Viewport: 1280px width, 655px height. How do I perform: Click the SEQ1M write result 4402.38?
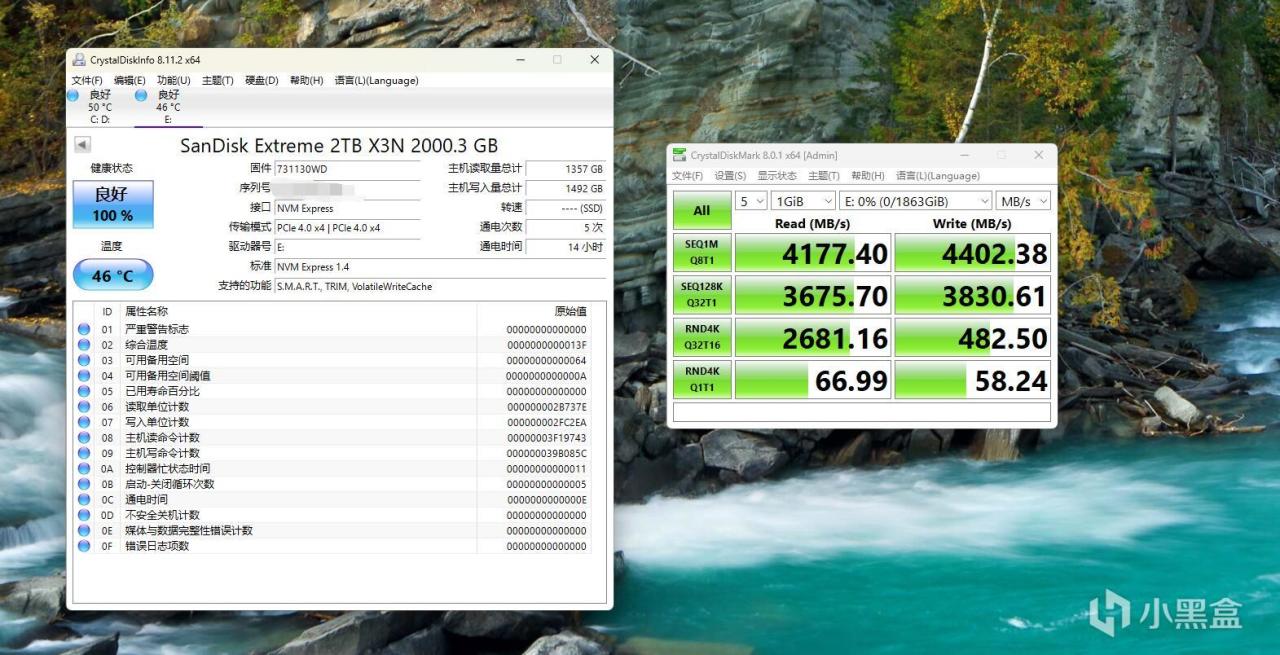(x=973, y=253)
